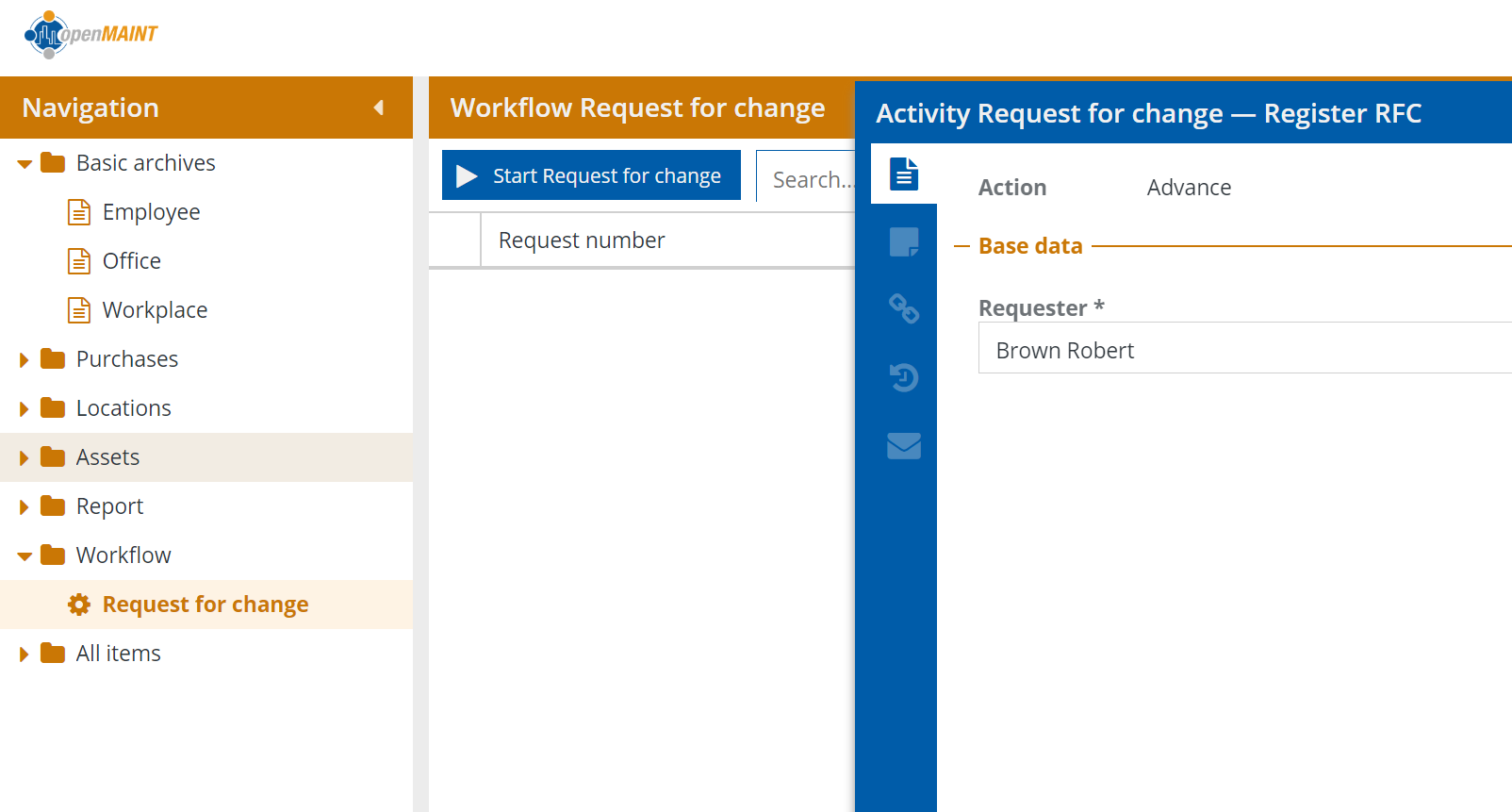Click the openMAINT logo
The image size is (1512, 812).
pyautogui.click(x=90, y=35)
